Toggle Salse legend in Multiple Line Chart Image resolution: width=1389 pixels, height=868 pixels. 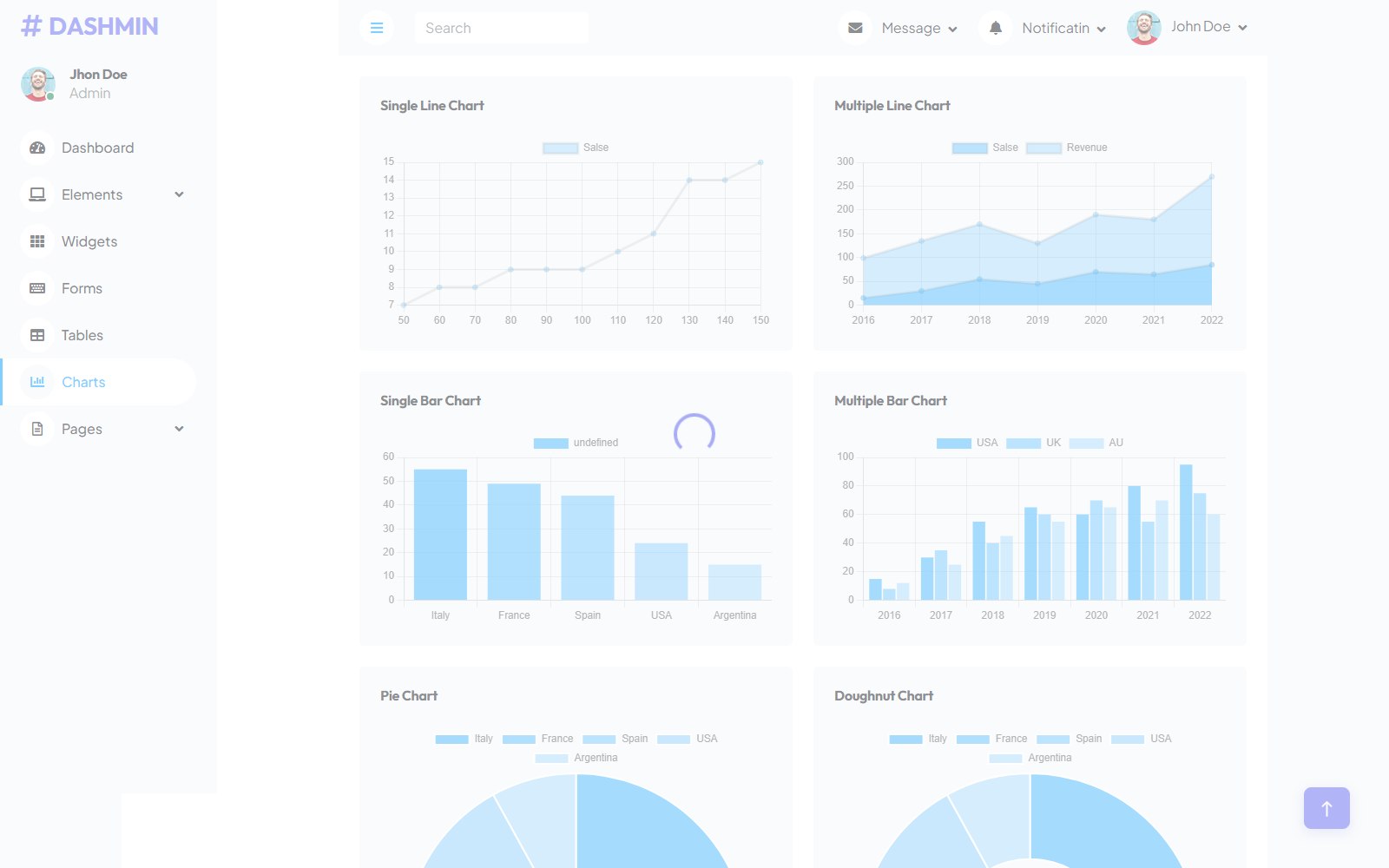[984, 148]
